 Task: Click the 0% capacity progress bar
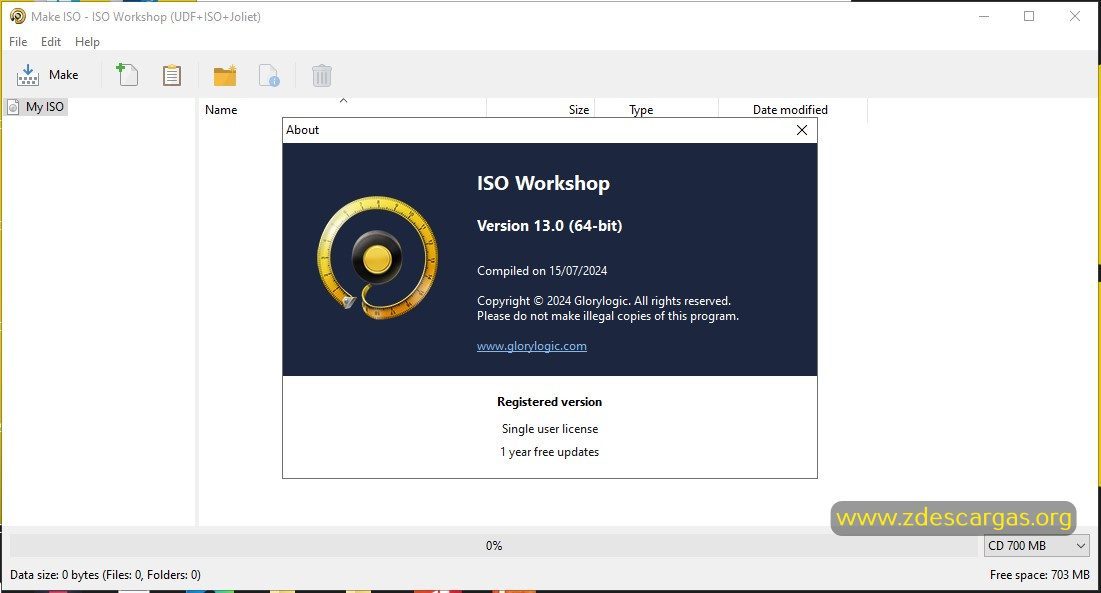click(494, 545)
